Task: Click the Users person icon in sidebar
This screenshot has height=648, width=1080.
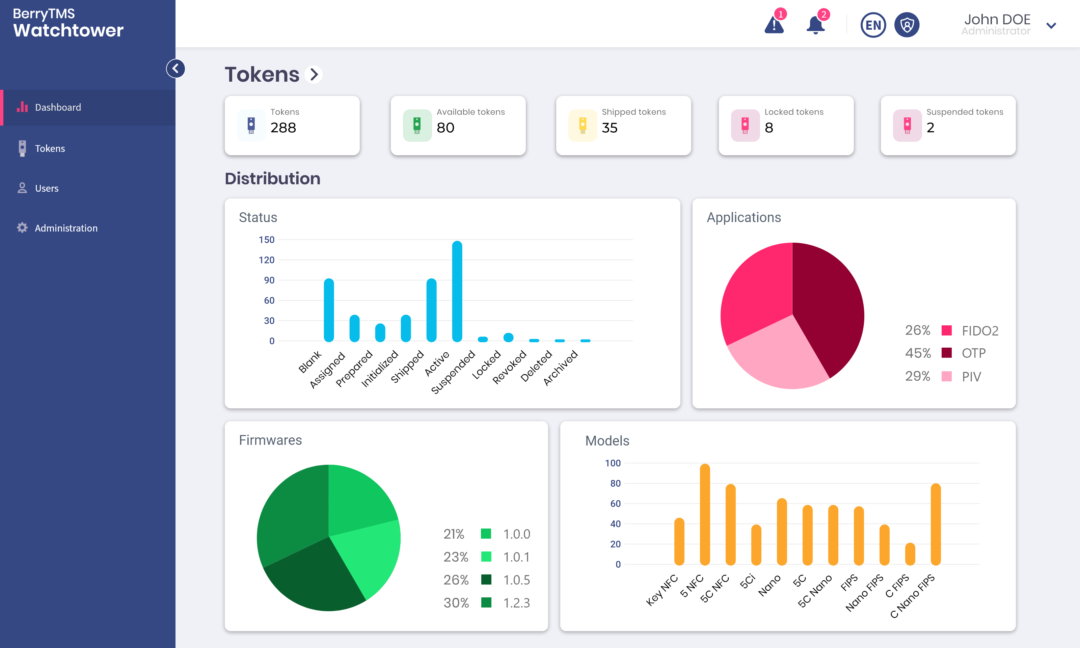Action: (22, 187)
